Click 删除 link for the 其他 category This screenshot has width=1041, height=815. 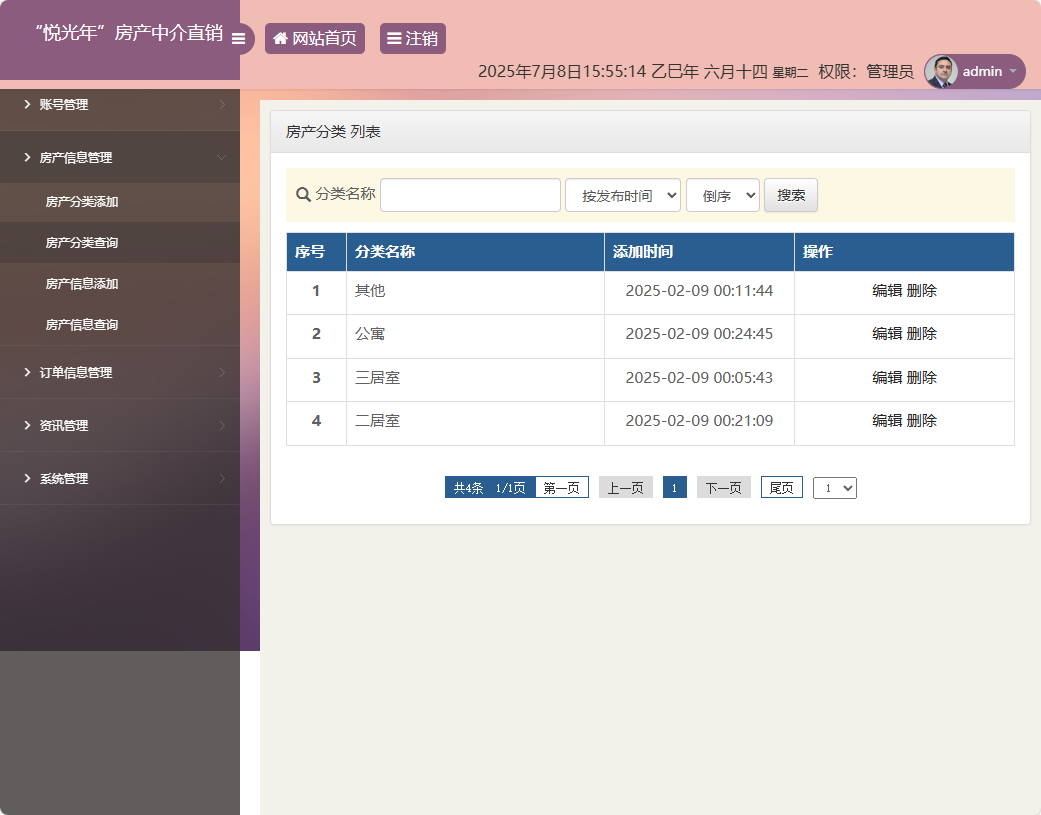click(x=922, y=290)
